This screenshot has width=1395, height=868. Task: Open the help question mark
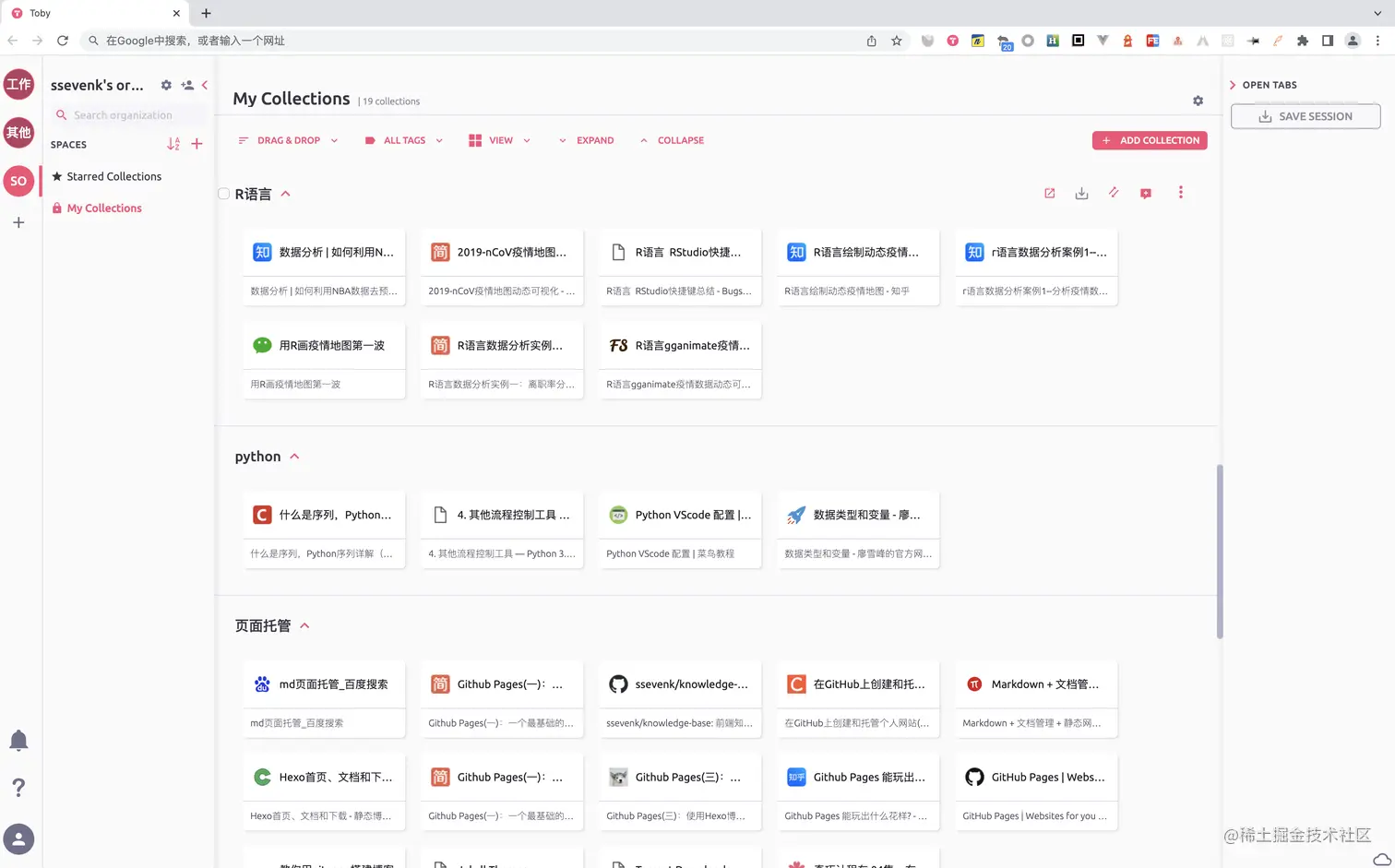click(18, 787)
